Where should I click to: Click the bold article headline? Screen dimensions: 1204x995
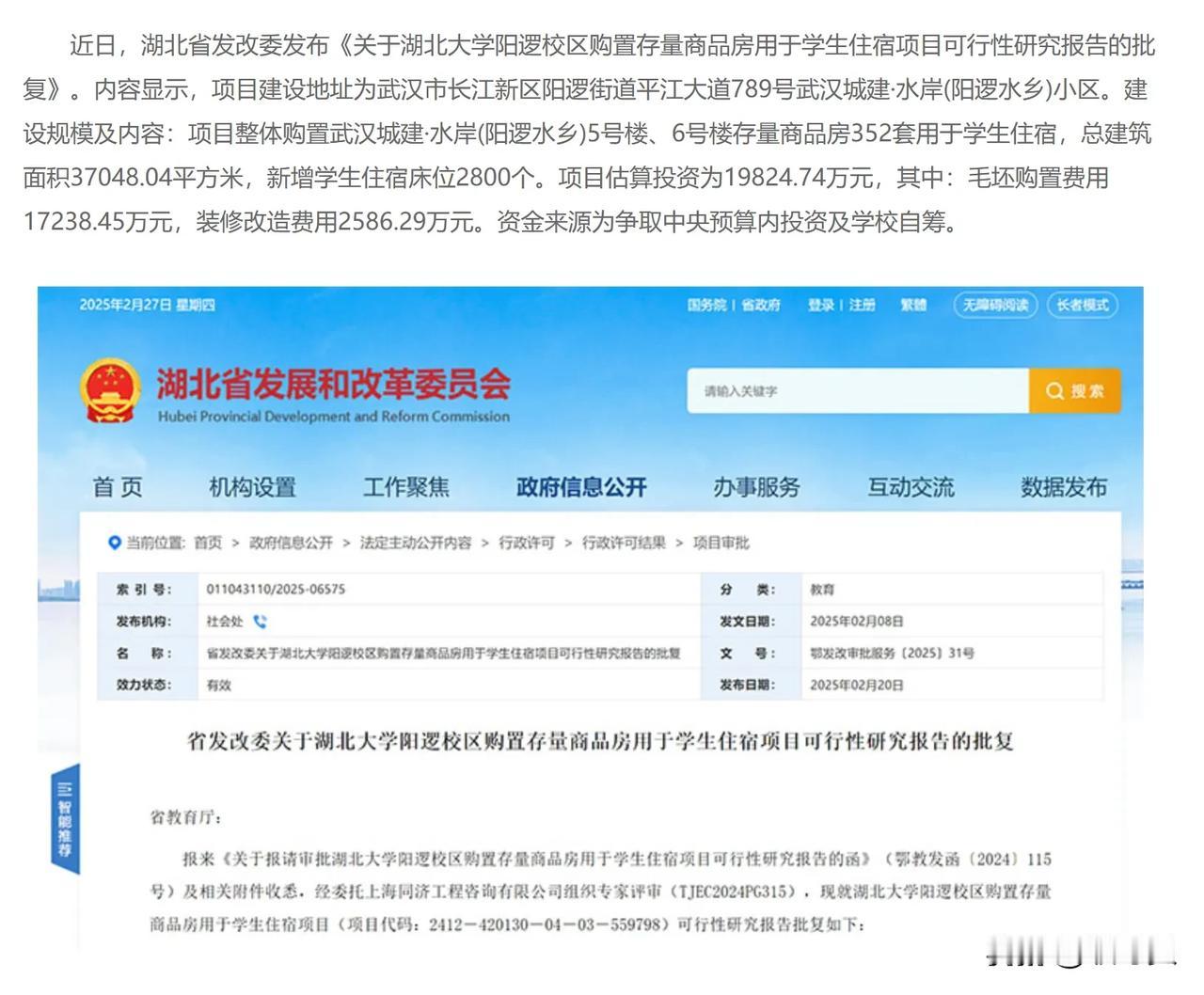pyautogui.click(x=600, y=741)
